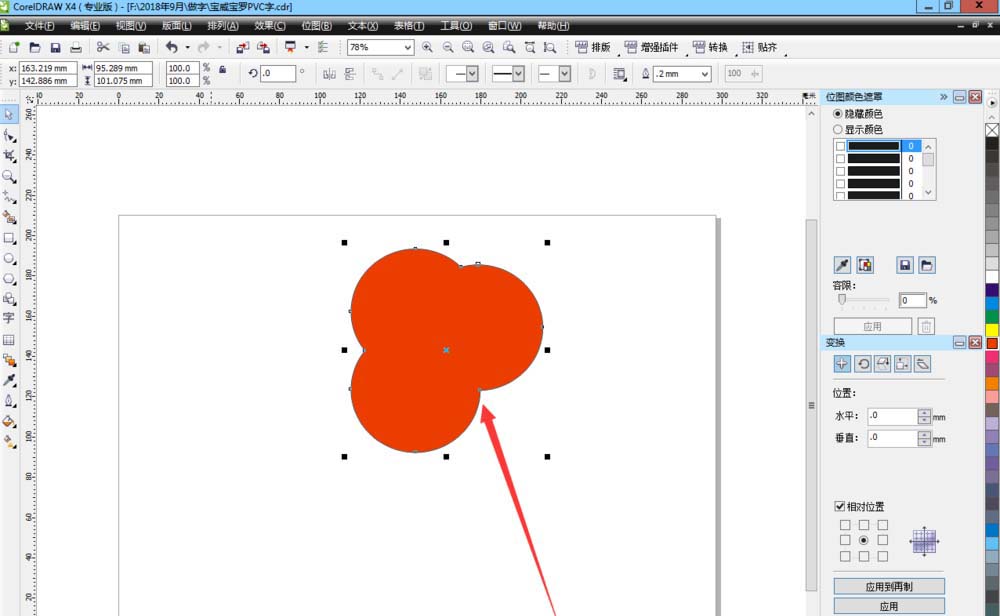Click the Print icon in toolbar
The height and width of the screenshot is (616, 1000).
click(76, 47)
